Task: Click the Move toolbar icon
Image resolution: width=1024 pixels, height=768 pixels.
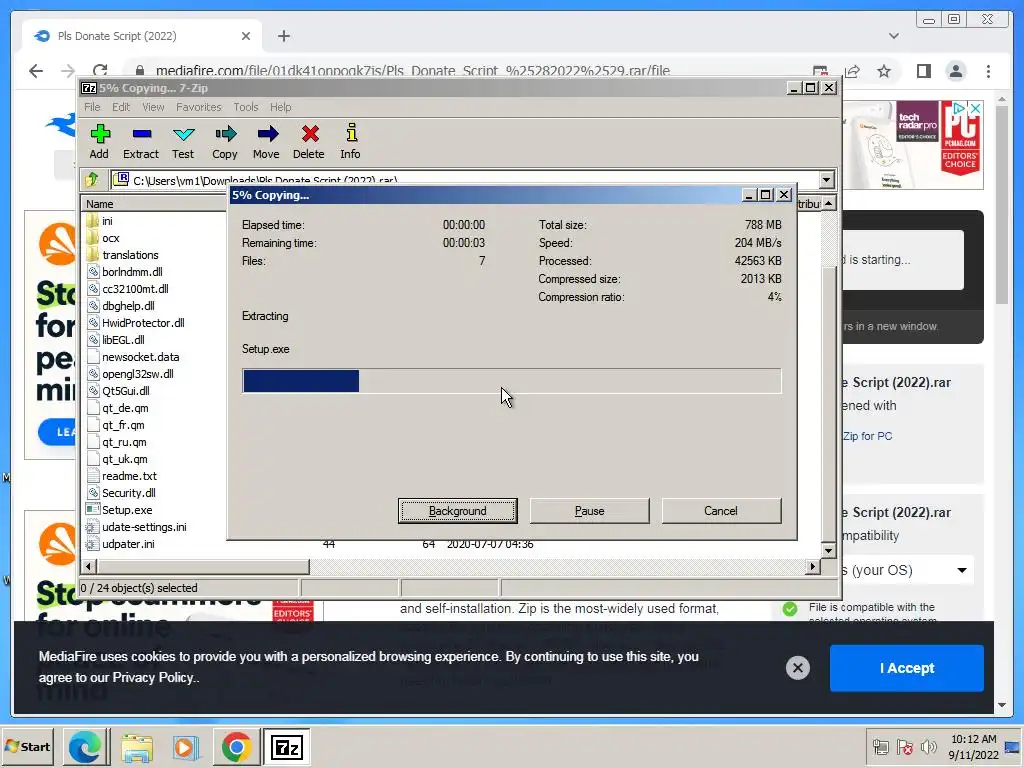Action: [x=266, y=142]
